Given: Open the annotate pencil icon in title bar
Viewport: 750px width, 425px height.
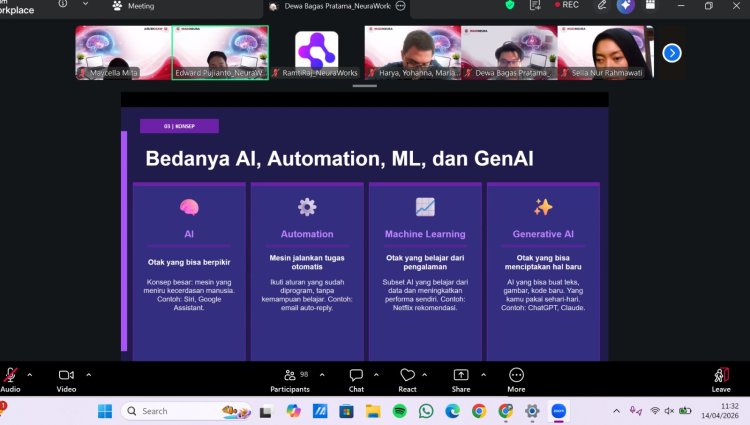Looking at the screenshot, I should tap(602, 5).
